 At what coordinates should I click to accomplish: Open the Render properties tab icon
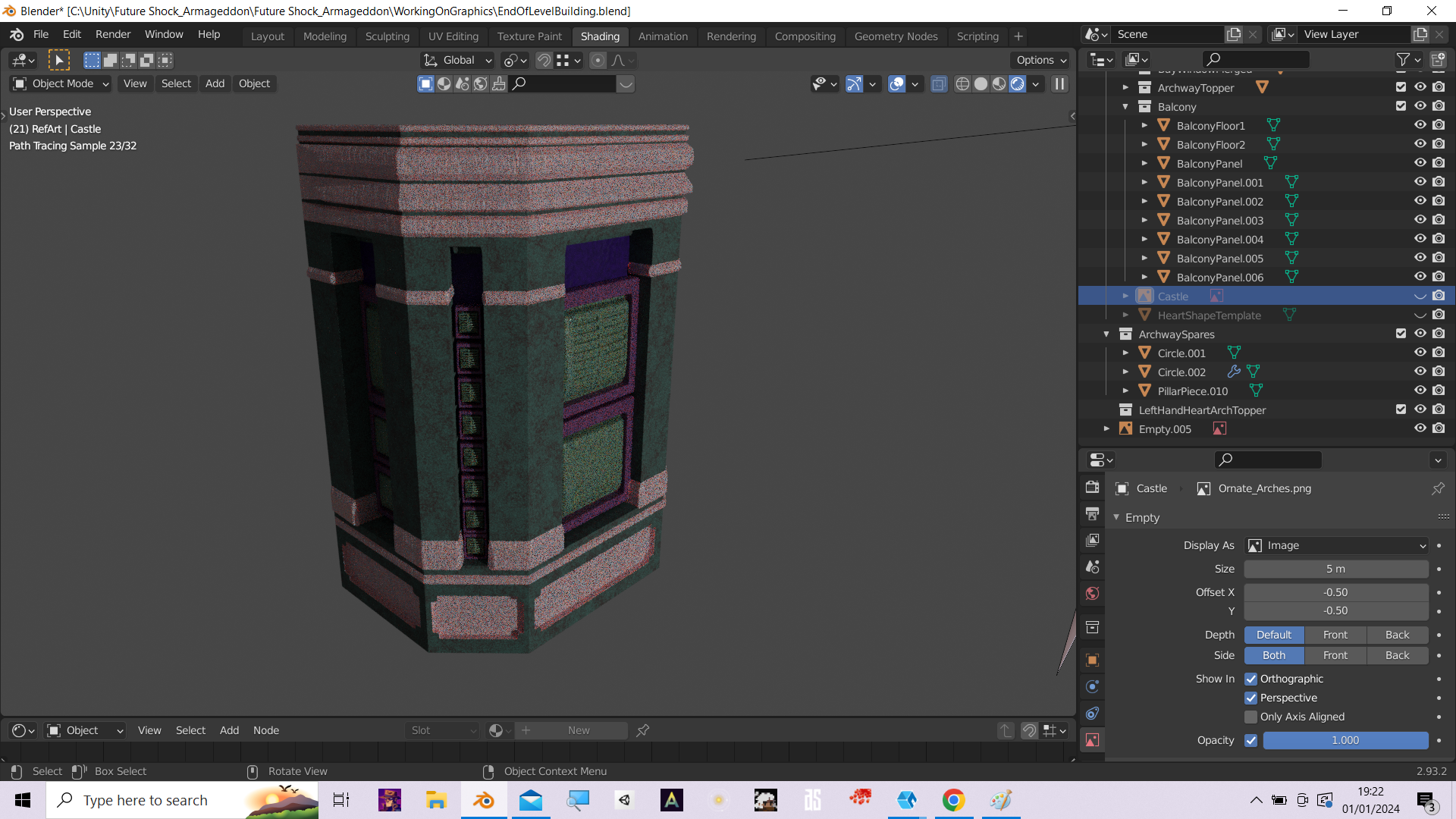[x=1092, y=488]
